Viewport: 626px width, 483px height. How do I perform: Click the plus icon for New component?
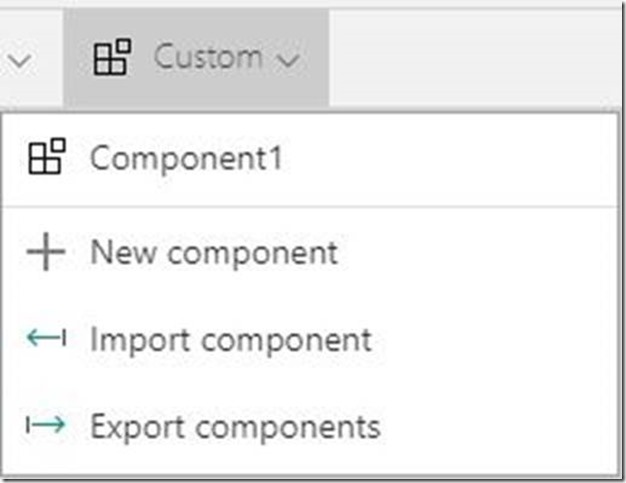(x=46, y=253)
